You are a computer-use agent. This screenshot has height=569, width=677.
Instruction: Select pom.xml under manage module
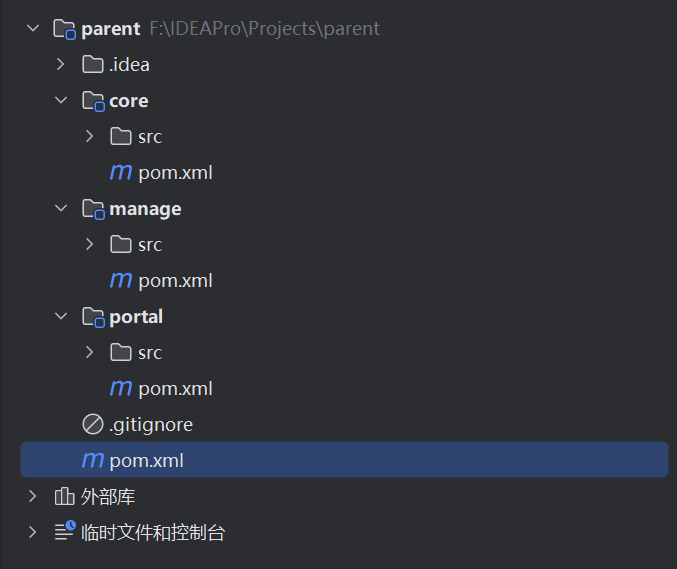tap(161, 281)
